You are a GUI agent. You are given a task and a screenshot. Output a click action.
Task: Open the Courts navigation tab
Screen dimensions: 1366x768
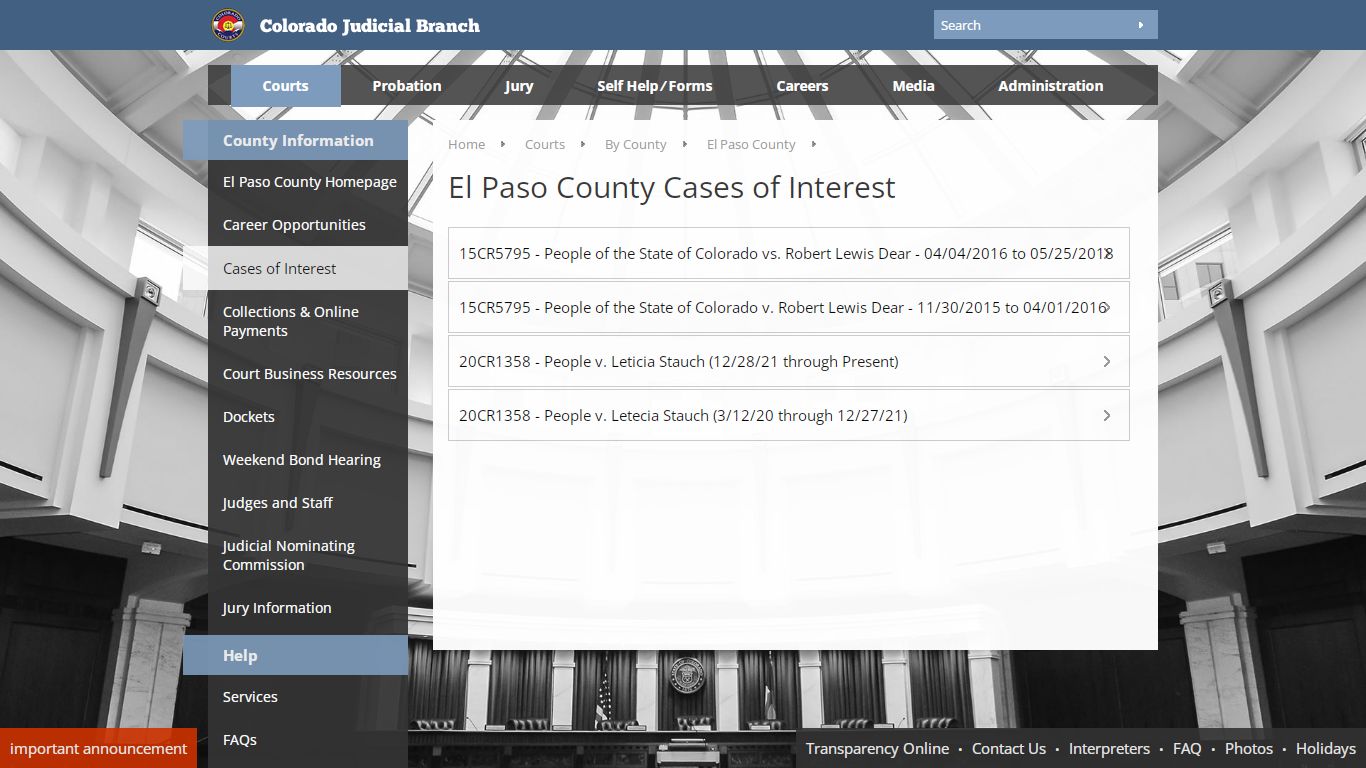pos(286,86)
